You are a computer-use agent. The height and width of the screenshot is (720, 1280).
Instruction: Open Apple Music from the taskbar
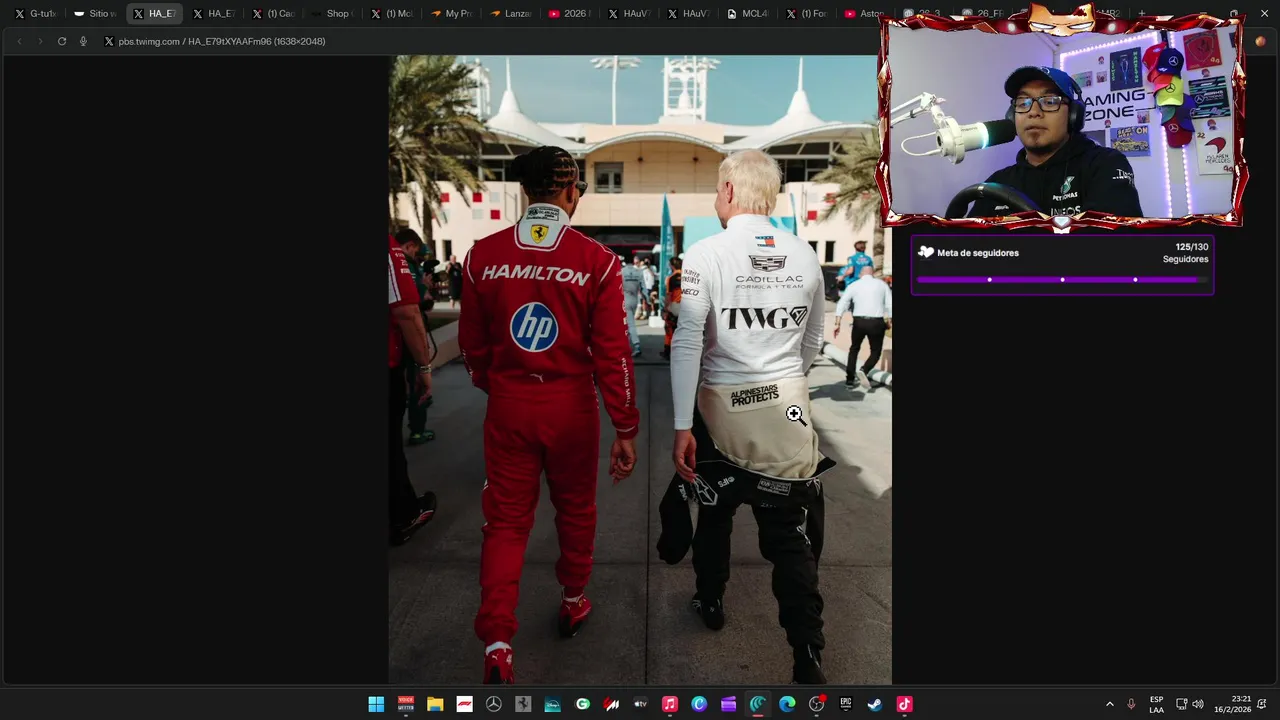click(670, 704)
